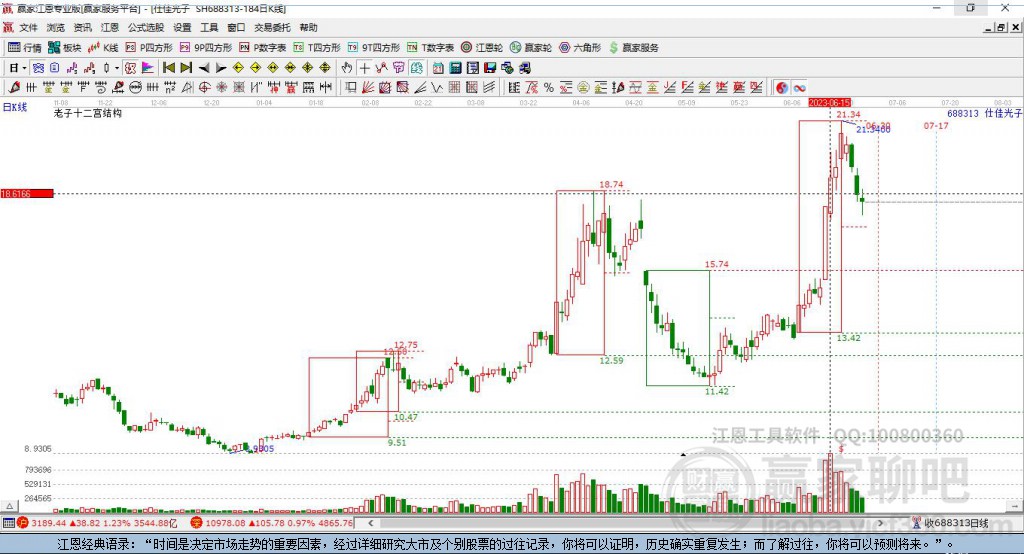Screen dimensions: 1024x554
Task: Select the 21.34 high price label
Action: (x=848, y=114)
